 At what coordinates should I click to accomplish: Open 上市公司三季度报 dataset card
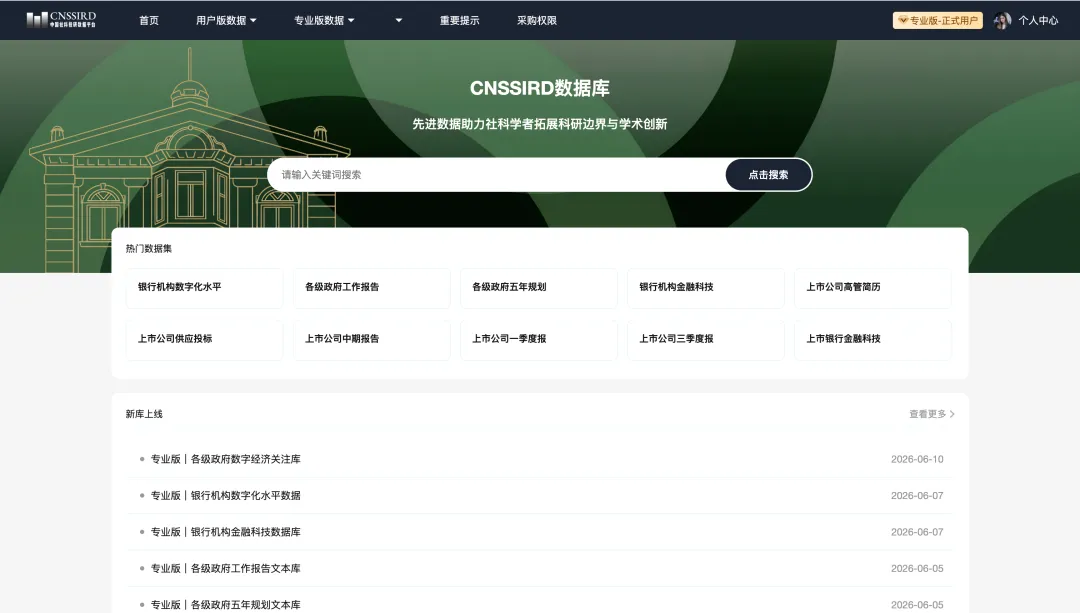click(x=706, y=339)
